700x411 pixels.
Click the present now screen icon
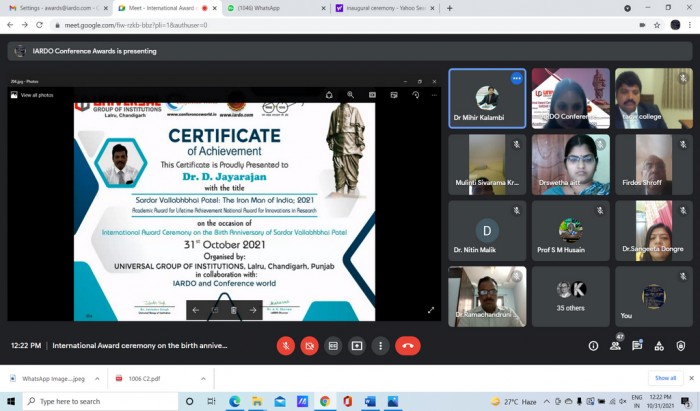click(x=357, y=346)
